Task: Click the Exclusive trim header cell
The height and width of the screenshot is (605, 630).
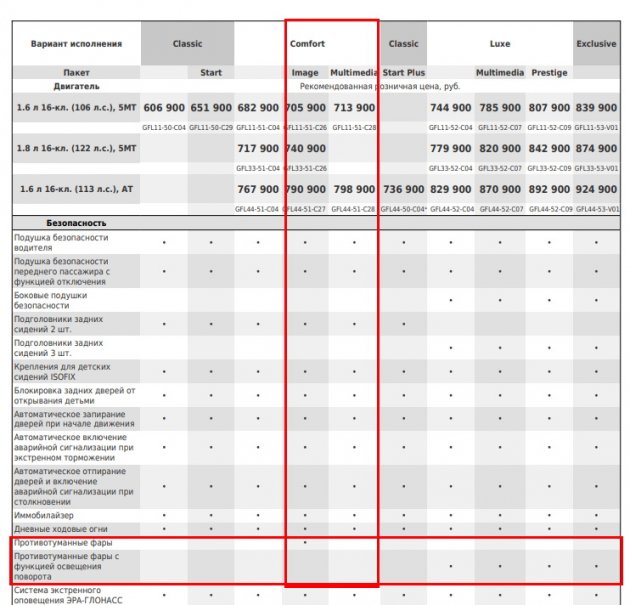Action: pos(596,44)
